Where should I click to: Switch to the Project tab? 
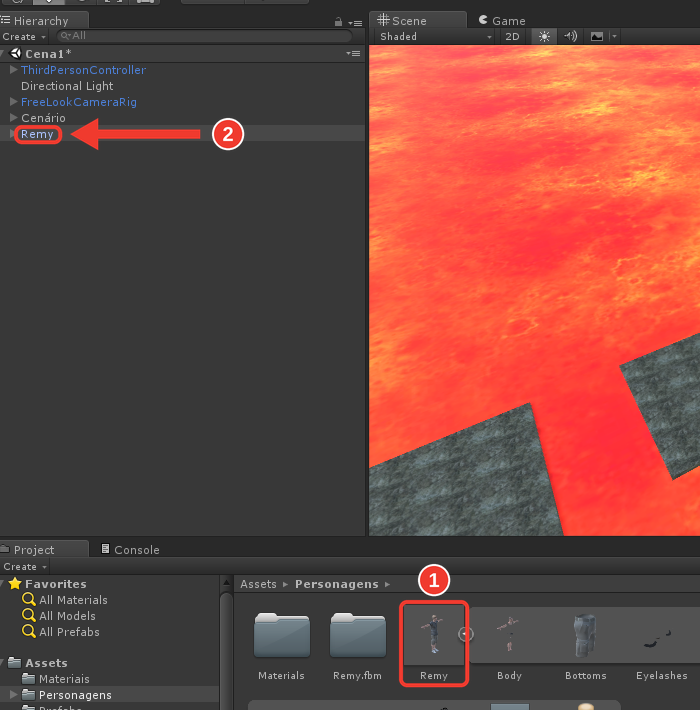click(x=44, y=549)
